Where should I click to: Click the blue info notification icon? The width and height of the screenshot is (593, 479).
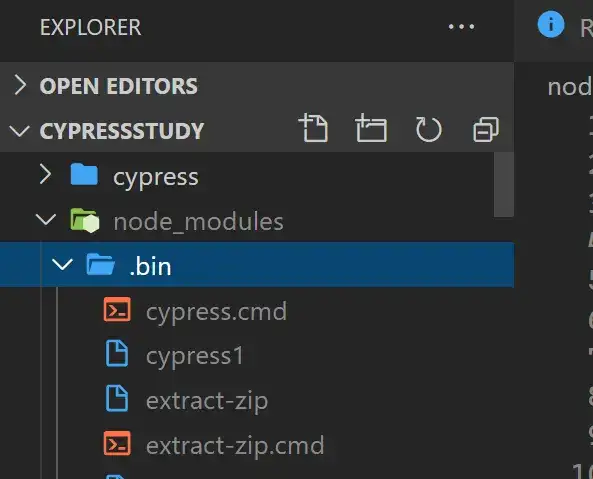551,25
